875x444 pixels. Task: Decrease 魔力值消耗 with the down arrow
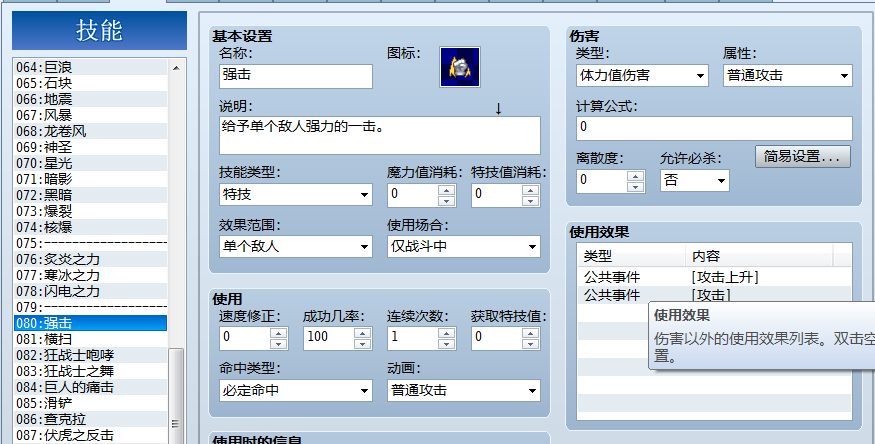446,200
